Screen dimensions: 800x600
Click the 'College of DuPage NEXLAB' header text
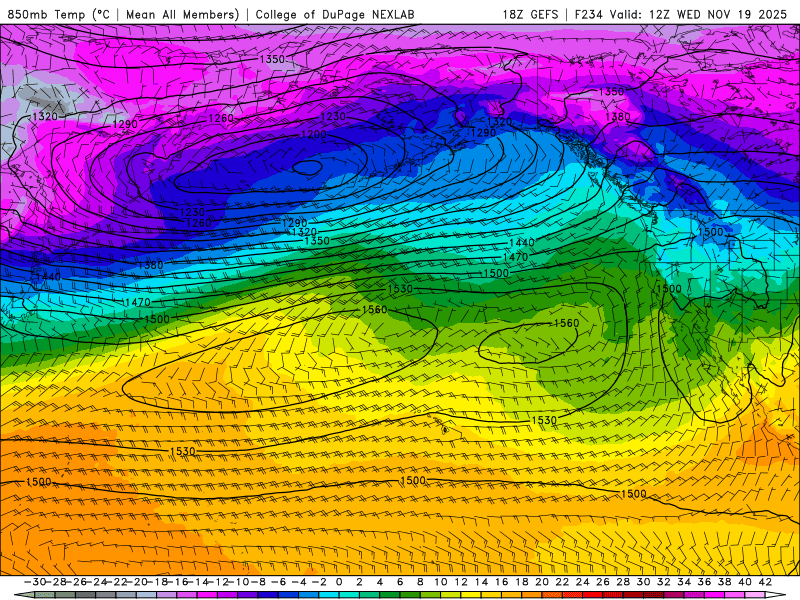pos(335,14)
